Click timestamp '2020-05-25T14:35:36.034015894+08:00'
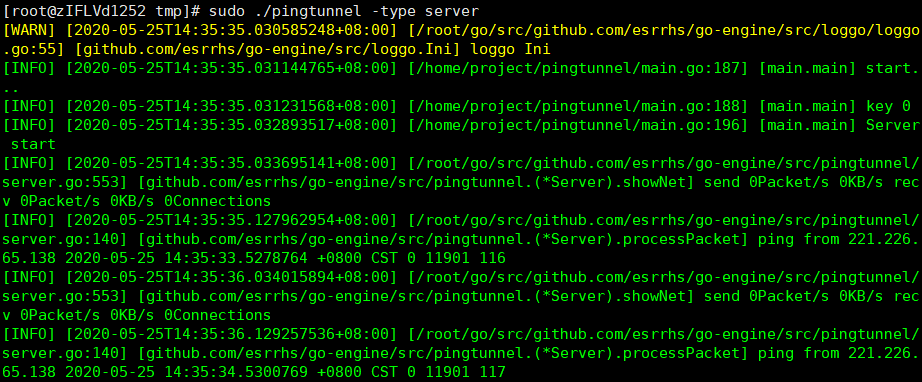922x382 pixels. click(x=232, y=277)
